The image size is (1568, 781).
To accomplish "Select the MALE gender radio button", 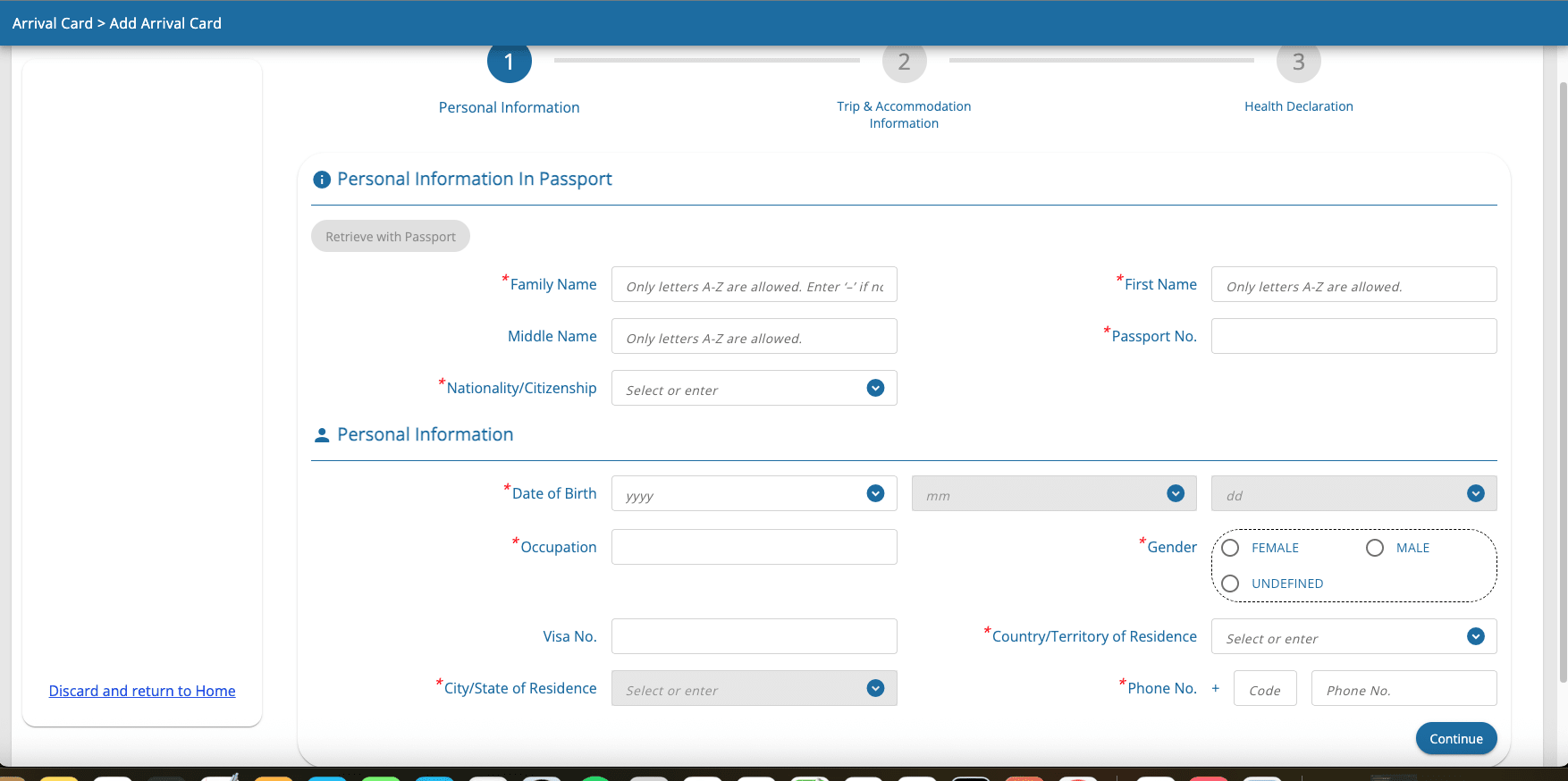I will [x=1375, y=548].
